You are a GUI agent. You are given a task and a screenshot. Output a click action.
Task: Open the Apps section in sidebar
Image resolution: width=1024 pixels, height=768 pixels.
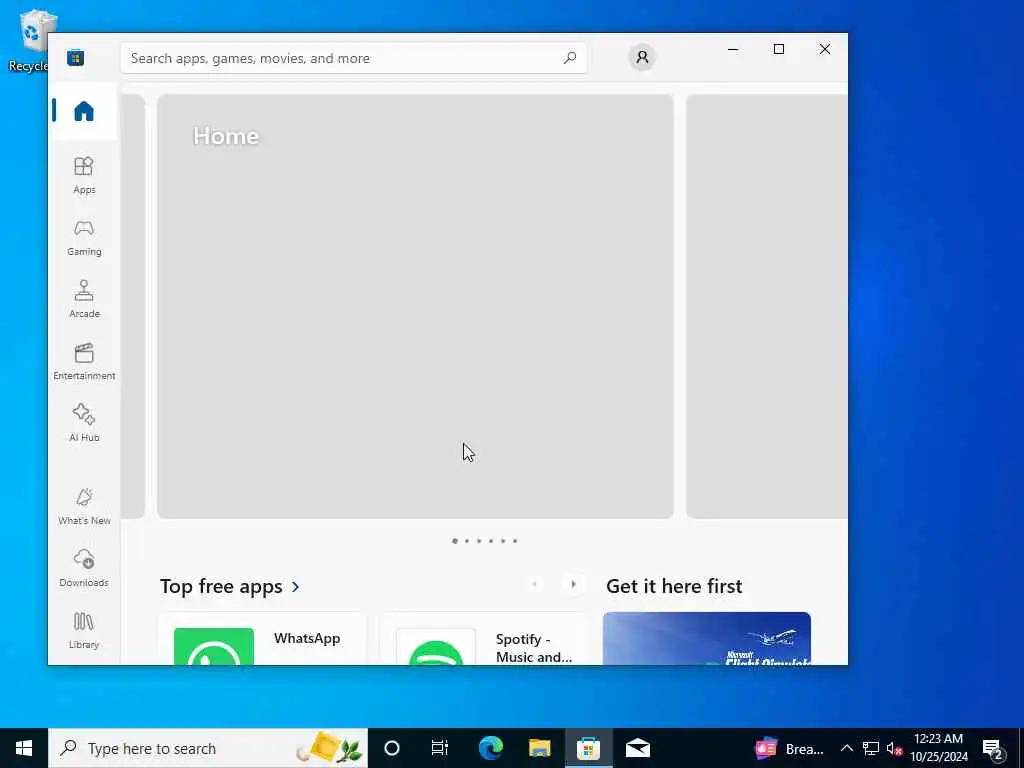[x=84, y=175]
